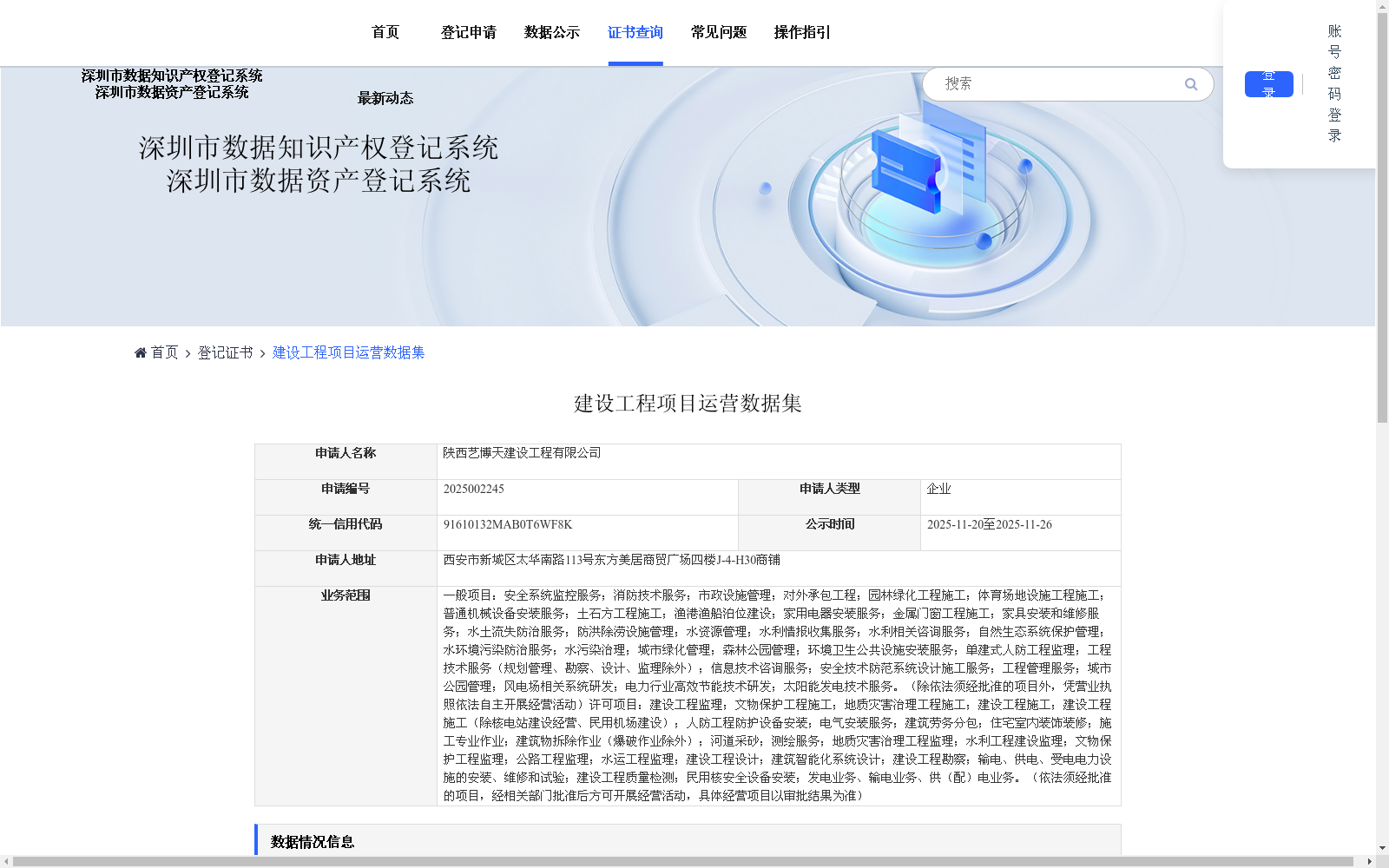Viewport: 1389px width, 868px height.
Task: Open the 首页 navigation menu item
Action: click(x=385, y=32)
